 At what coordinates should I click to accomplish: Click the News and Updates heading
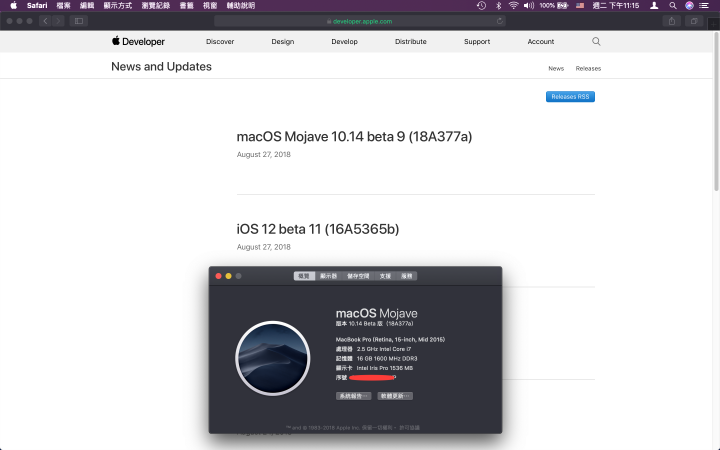[x=161, y=67]
